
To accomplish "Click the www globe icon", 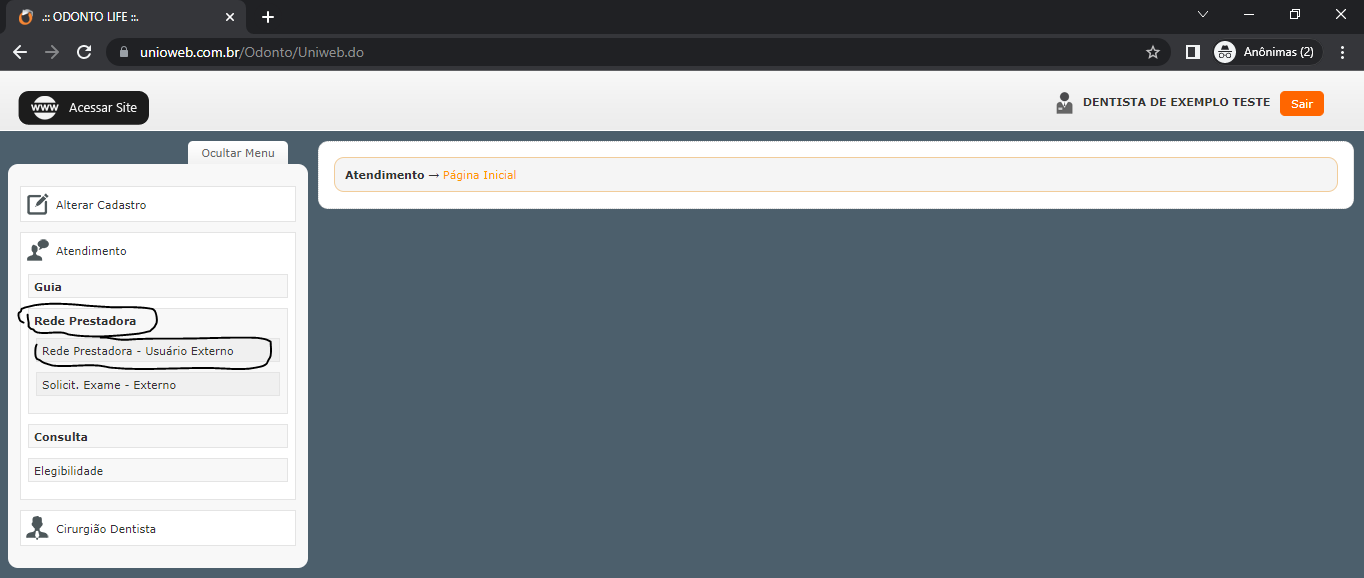I will click(45, 108).
